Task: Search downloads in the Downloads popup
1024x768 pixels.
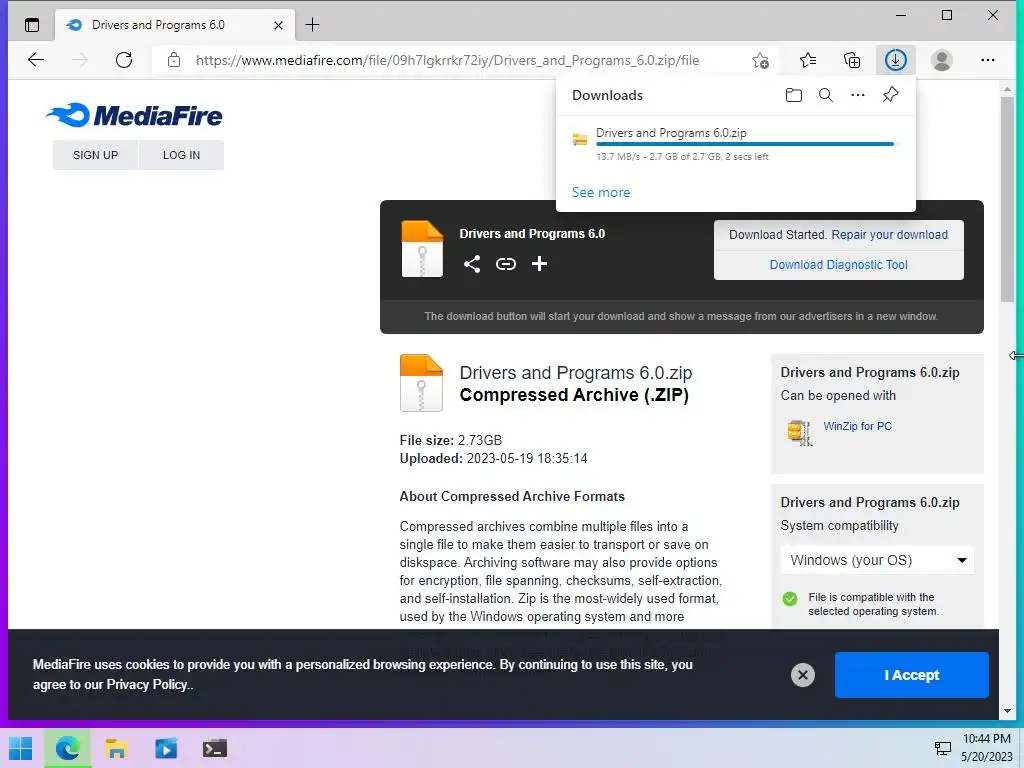Action: 825,95
